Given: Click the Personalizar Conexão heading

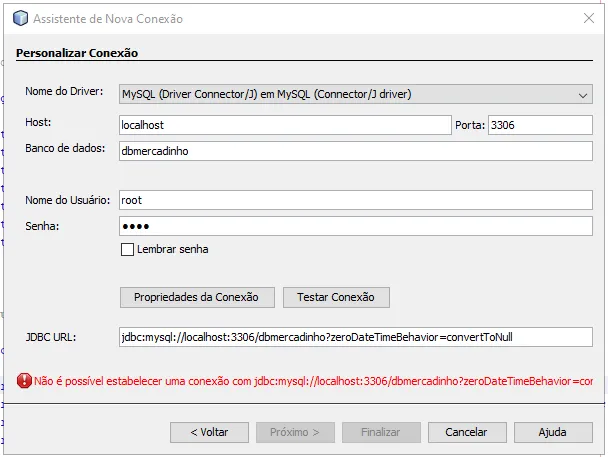Looking at the screenshot, I should 77,53.
